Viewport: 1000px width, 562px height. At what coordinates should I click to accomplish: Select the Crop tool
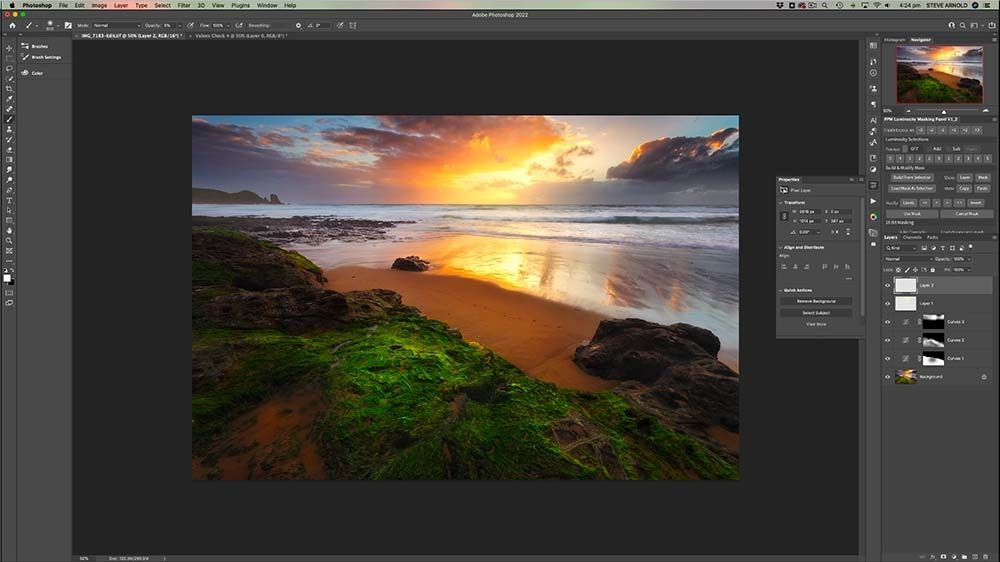click(x=9, y=88)
